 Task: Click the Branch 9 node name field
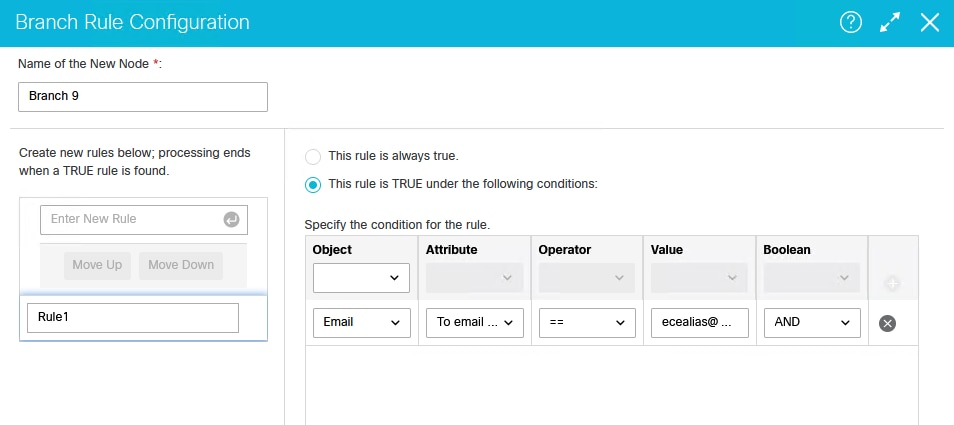[143, 97]
